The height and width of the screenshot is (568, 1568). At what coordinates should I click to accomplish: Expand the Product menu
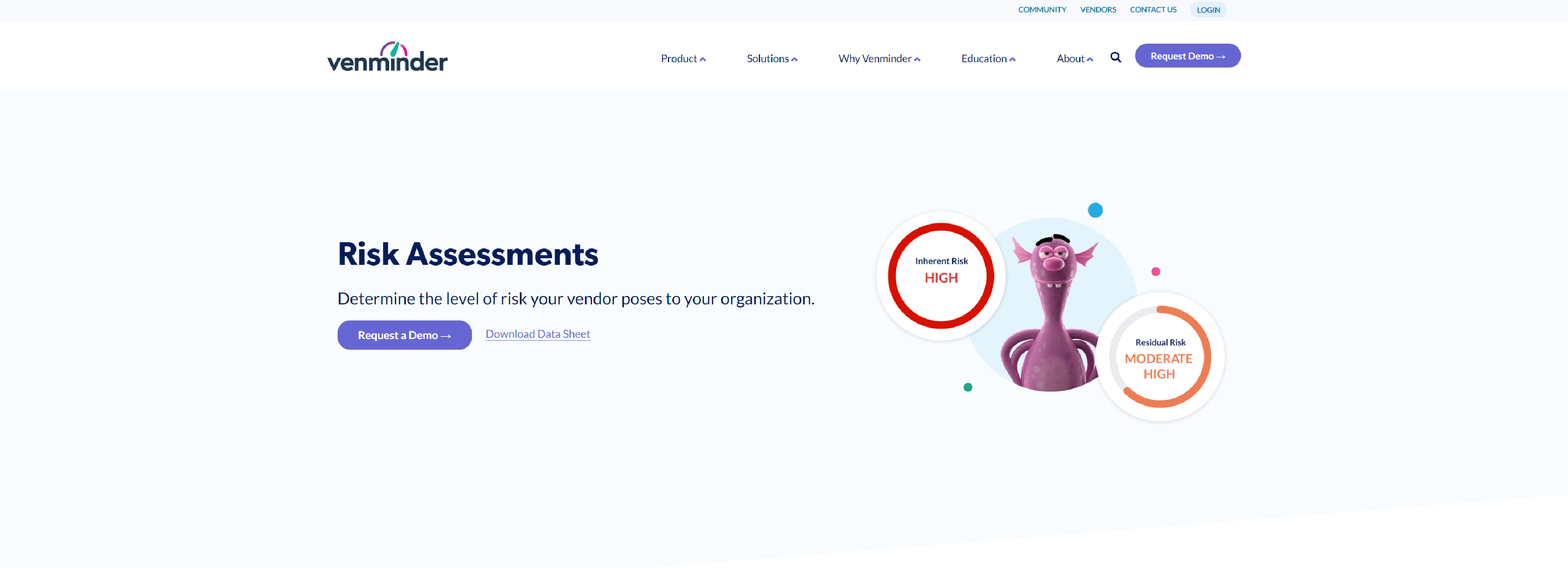(683, 58)
